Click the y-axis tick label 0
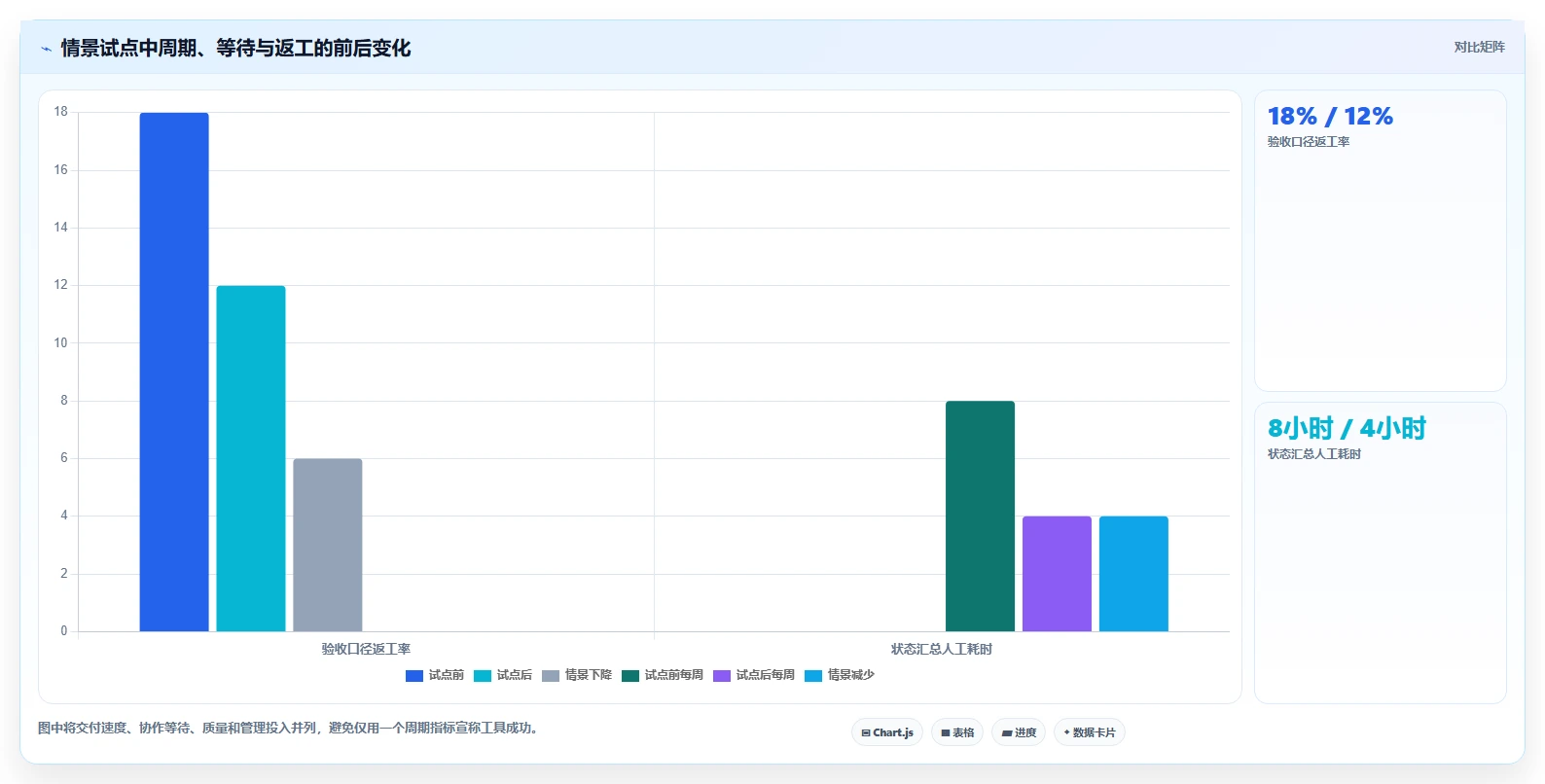 coord(64,631)
